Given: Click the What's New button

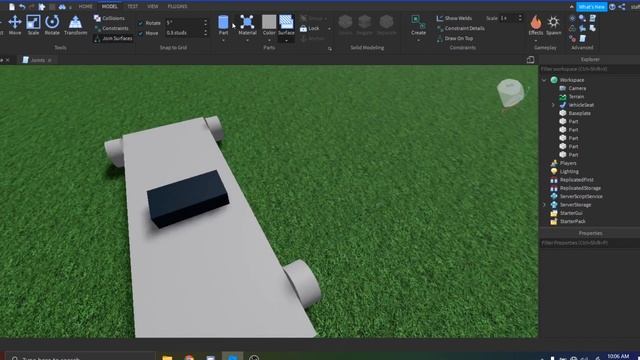Looking at the screenshot, I should [x=591, y=7].
